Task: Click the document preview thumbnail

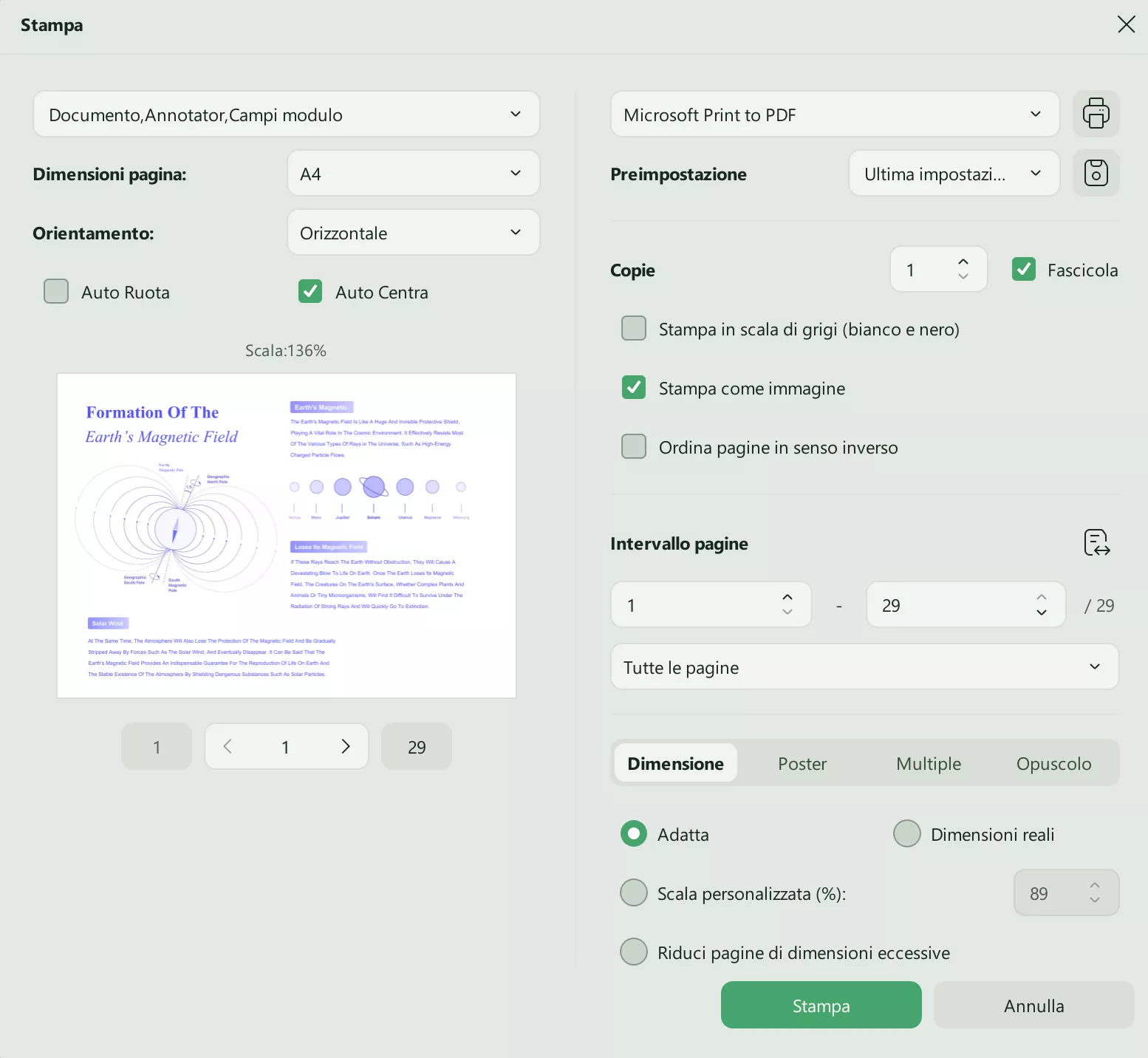Action: 287,536
